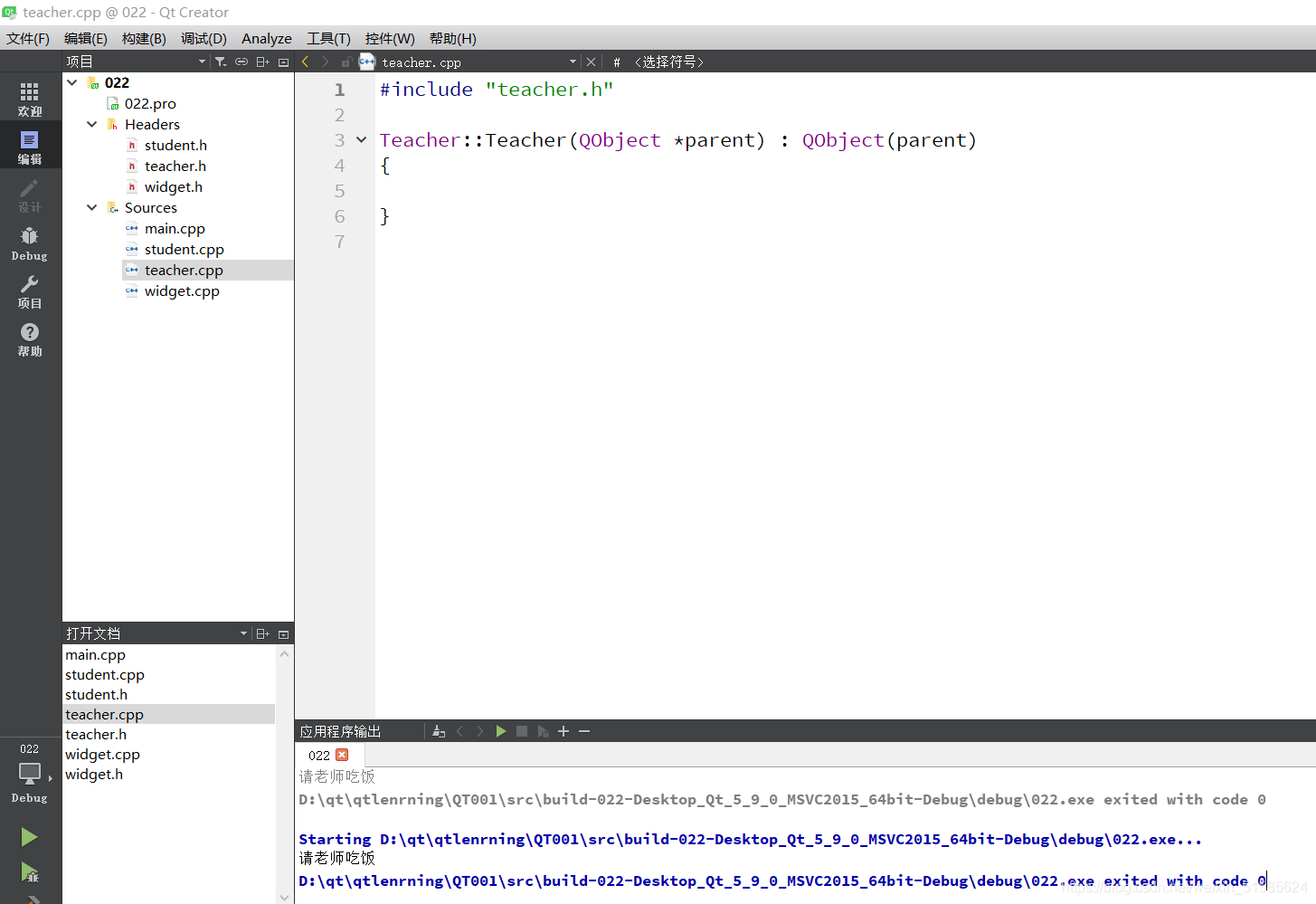Go forward in editor navigation history
This screenshot has height=904, width=1316.
326,62
